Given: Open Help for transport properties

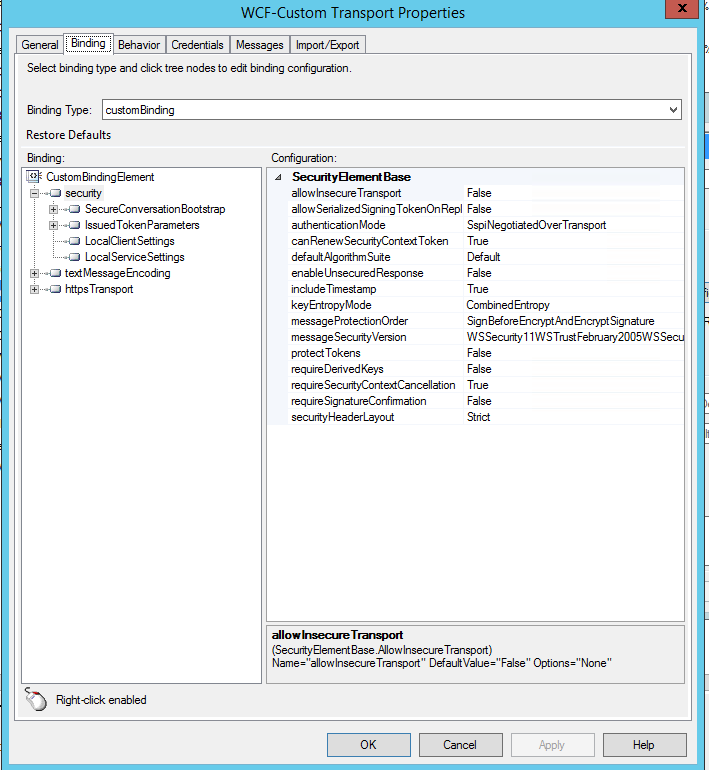Looking at the screenshot, I should [x=644, y=745].
